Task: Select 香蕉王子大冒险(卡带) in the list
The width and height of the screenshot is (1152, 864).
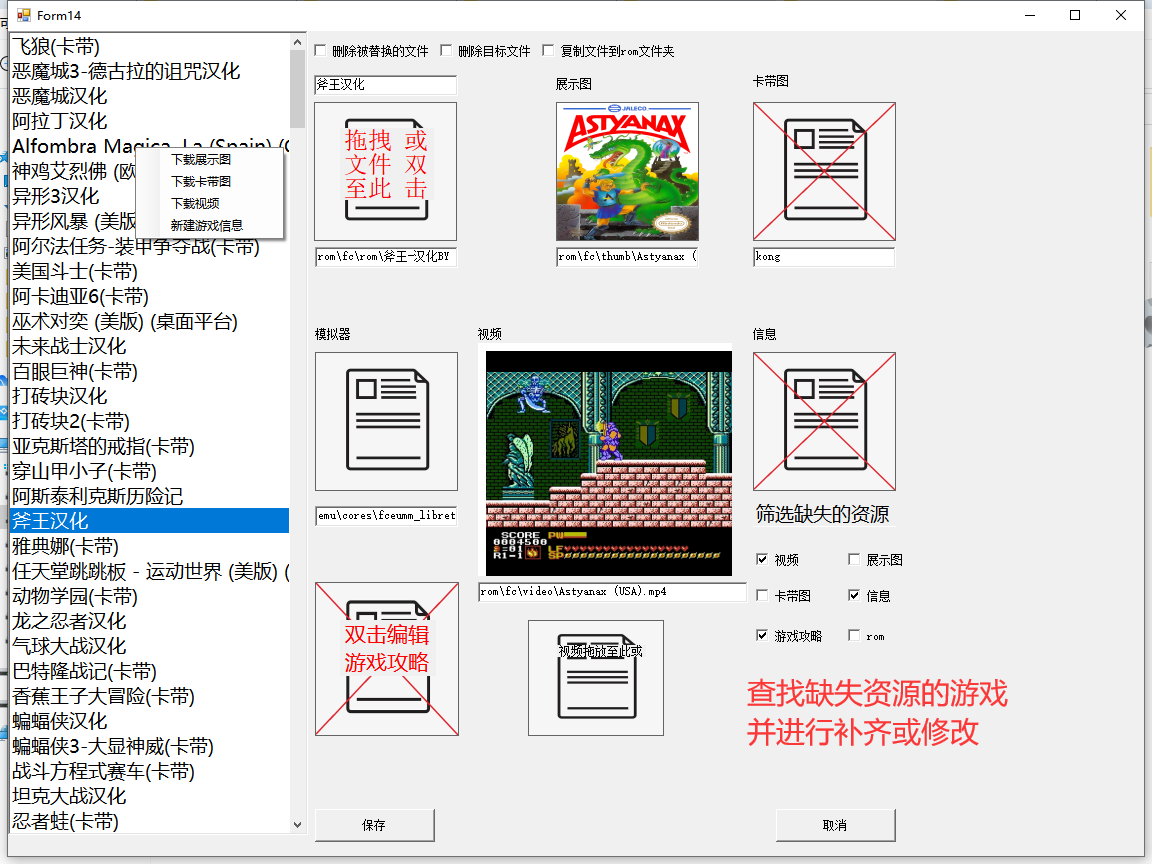Action: coord(149,696)
